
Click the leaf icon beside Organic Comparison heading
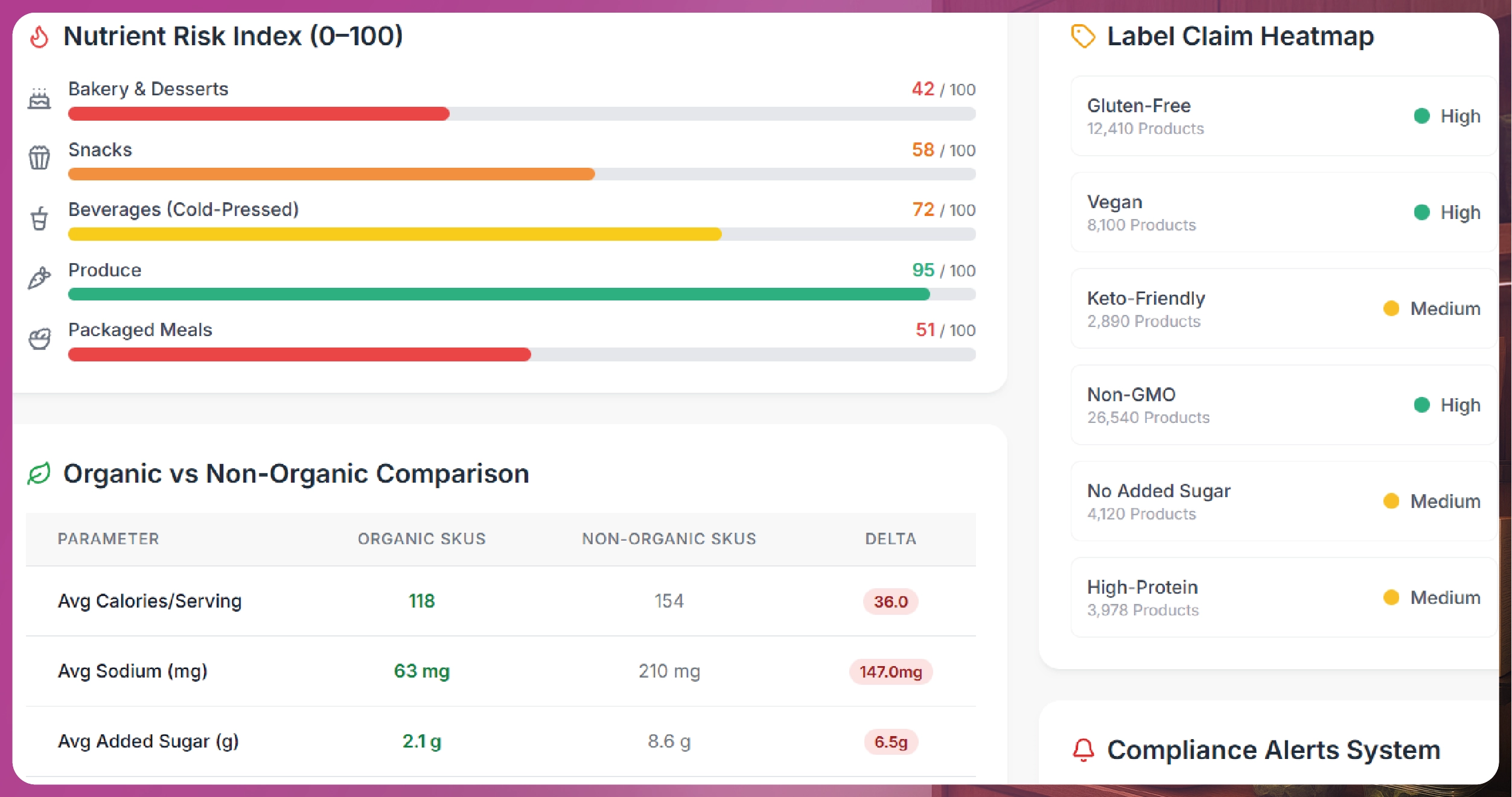(x=40, y=474)
